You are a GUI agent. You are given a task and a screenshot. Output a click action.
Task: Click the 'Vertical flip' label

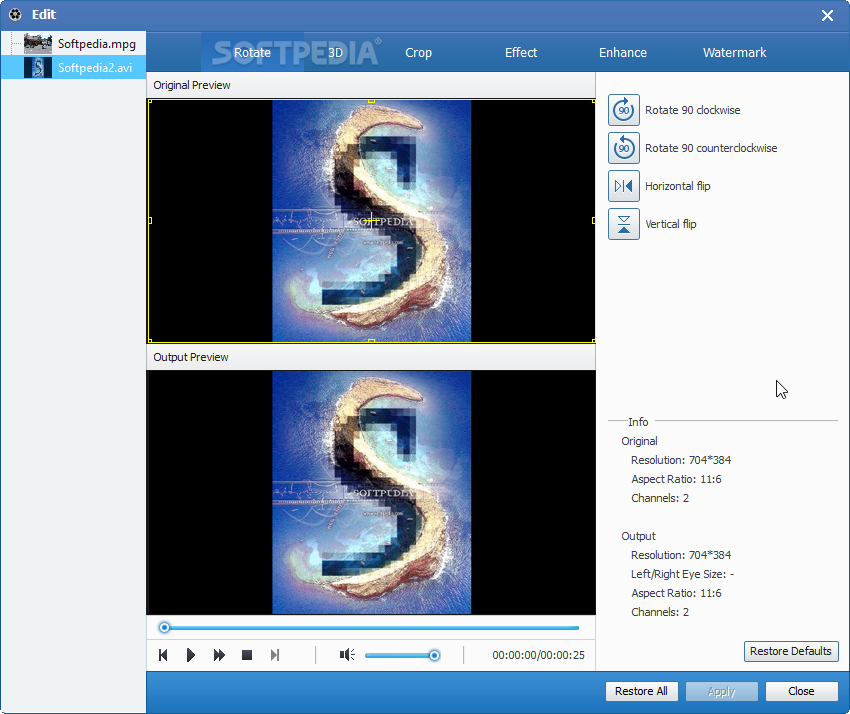tap(671, 224)
